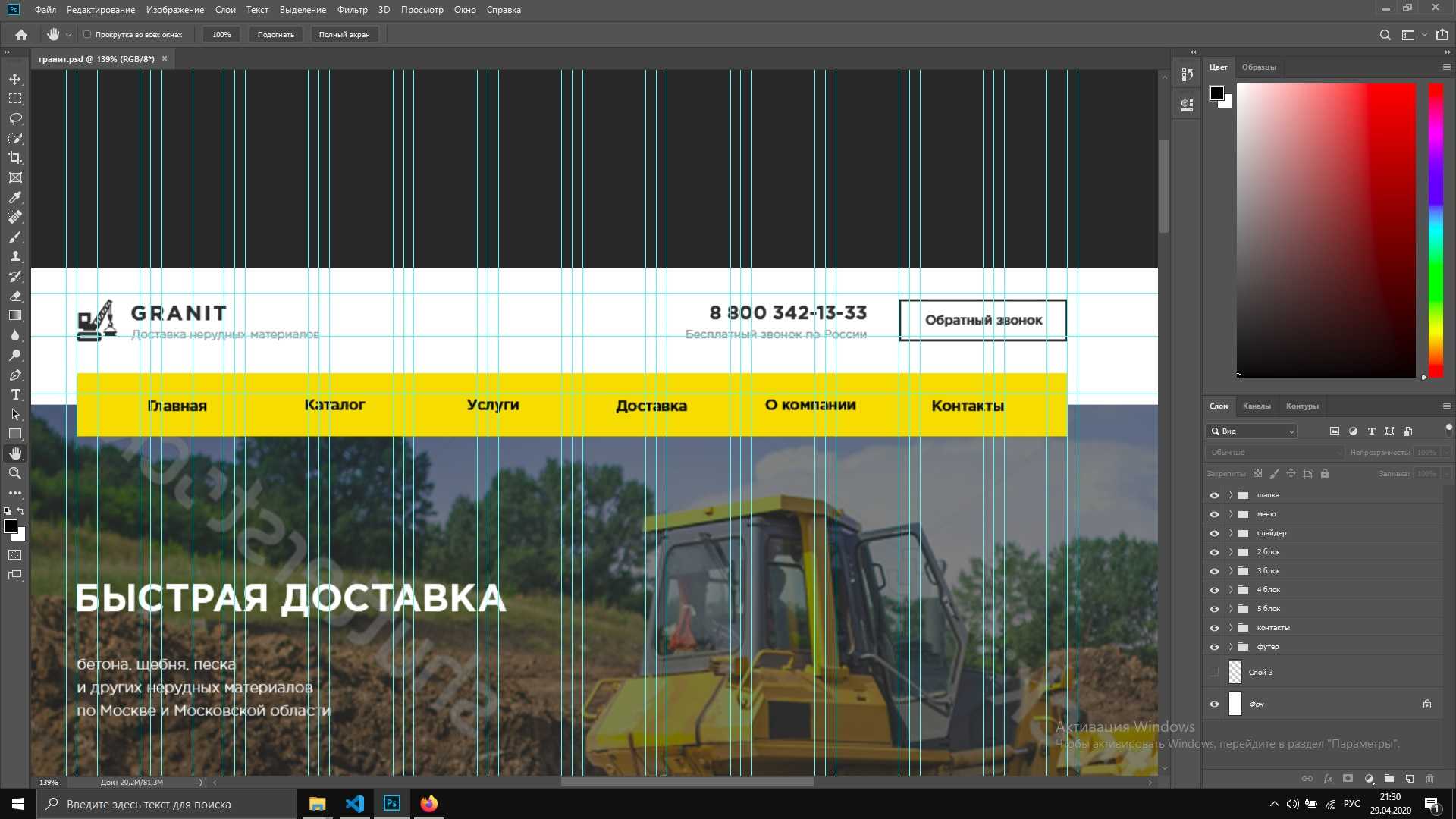Open the 'Изображение' menu
Screen dimensions: 1456x819
(175, 10)
